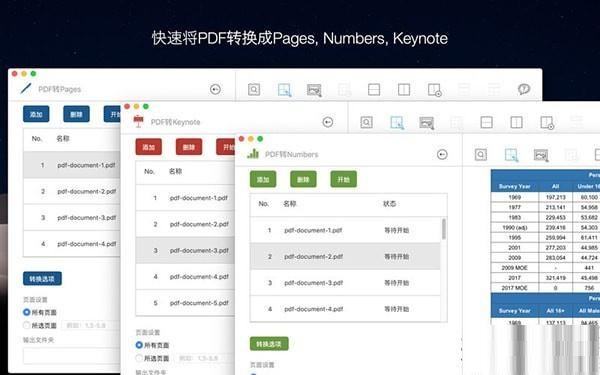Select pdf-document-1.pdf in PDF转Keynote list

[186, 198]
